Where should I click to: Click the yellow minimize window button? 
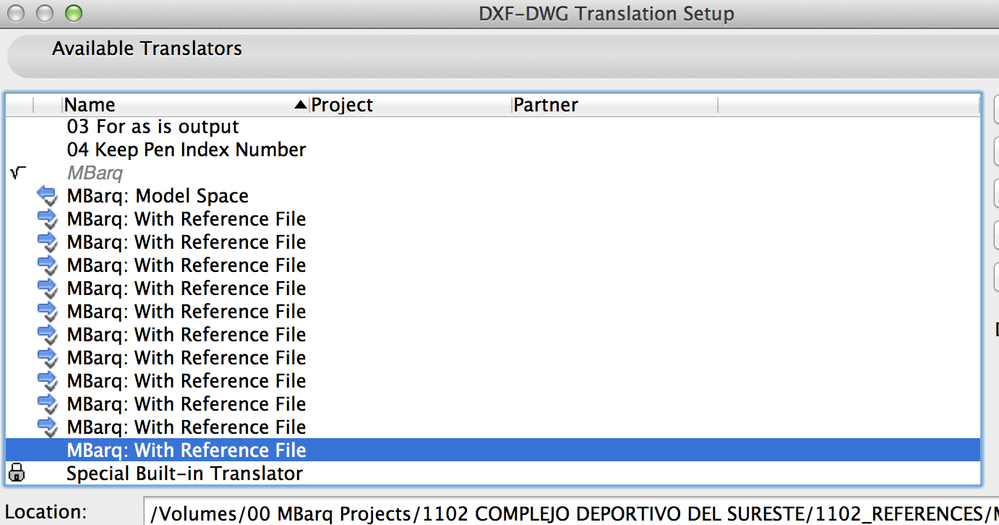click(x=45, y=14)
